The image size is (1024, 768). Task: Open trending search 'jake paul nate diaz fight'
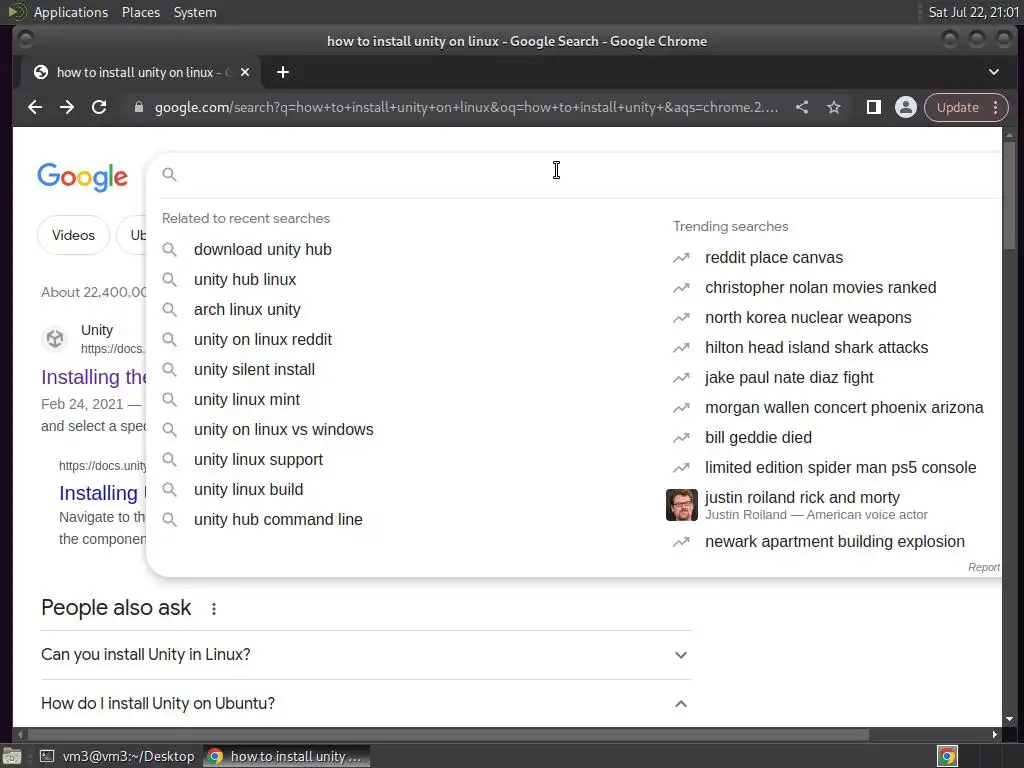pyautogui.click(x=789, y=377)
